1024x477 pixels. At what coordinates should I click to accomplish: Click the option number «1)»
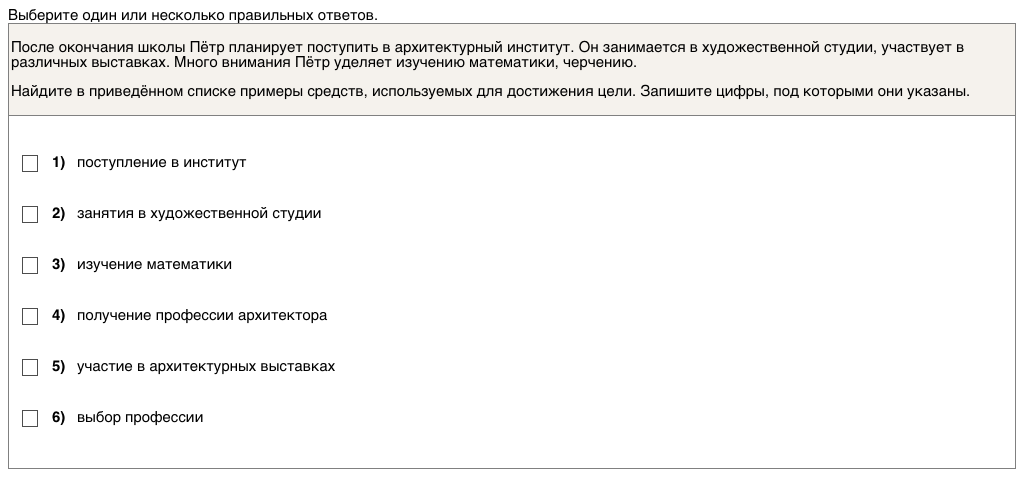point(58,162)
